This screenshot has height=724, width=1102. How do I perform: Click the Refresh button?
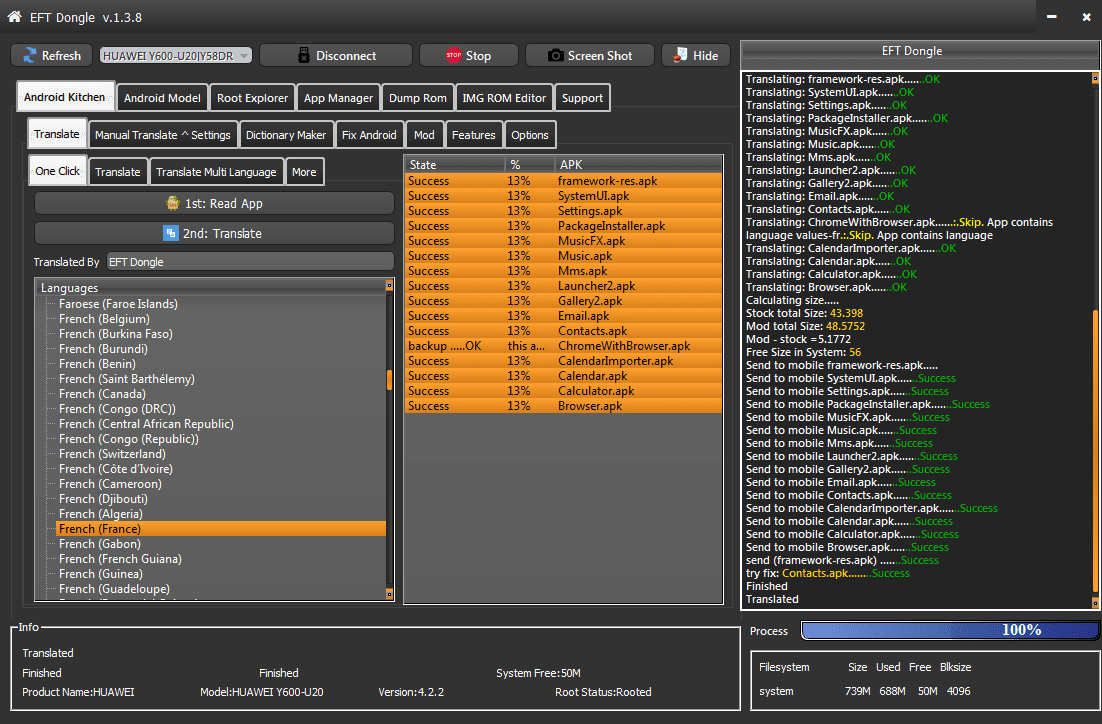point(51,56)
